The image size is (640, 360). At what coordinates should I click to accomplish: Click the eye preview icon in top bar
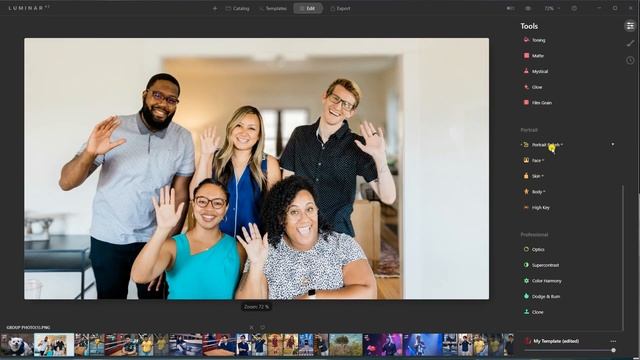tap(528, 8)
